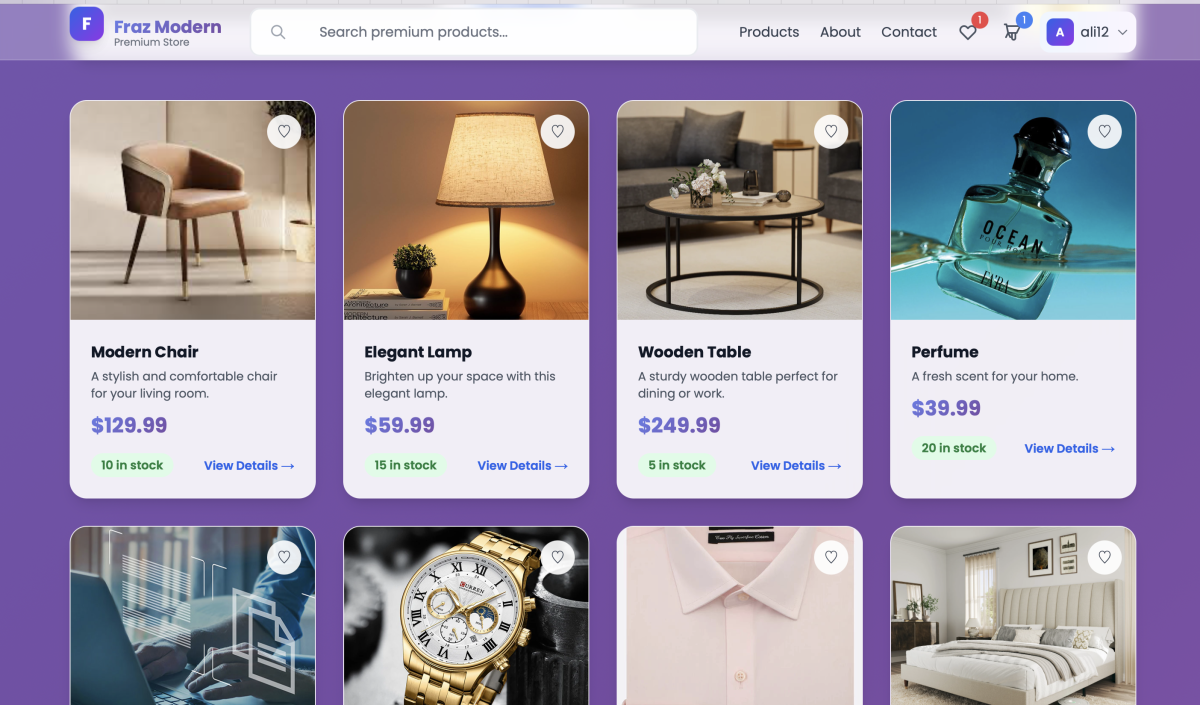Open the Products menu item
Screen dimensions: 1200x705
coord(769,32)
